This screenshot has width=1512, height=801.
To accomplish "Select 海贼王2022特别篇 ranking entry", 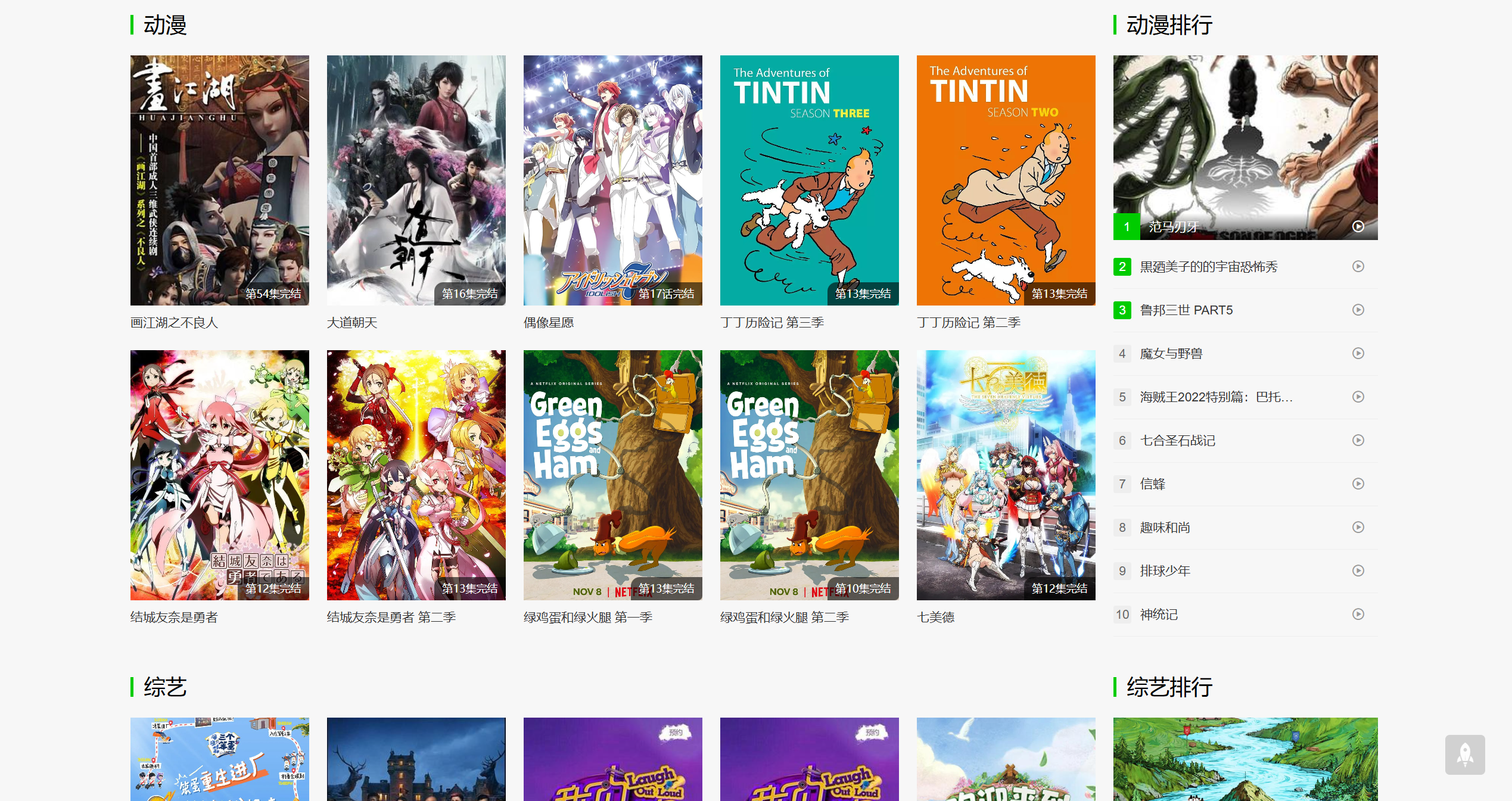I will click(x=1215, y=397).
